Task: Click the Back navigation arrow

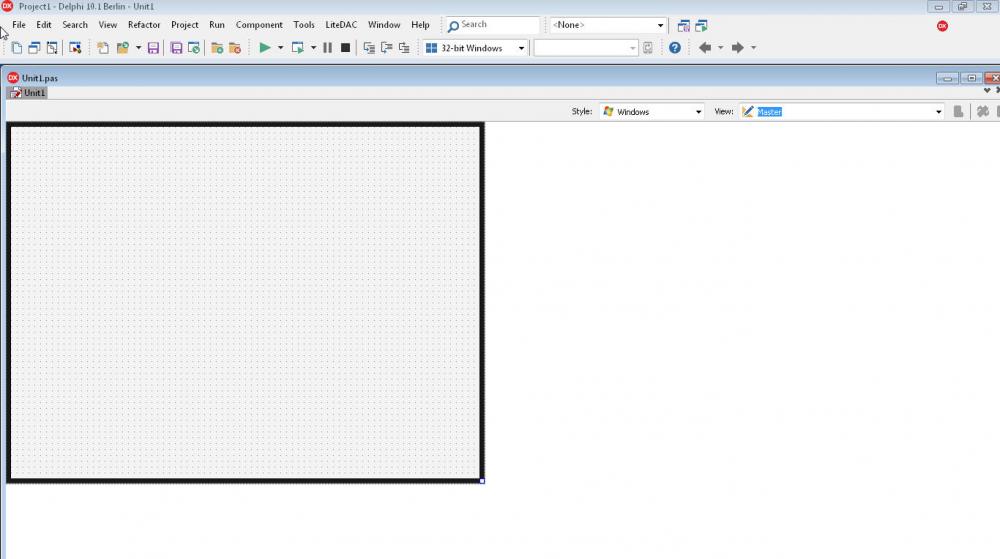Action: pos(705,48)
